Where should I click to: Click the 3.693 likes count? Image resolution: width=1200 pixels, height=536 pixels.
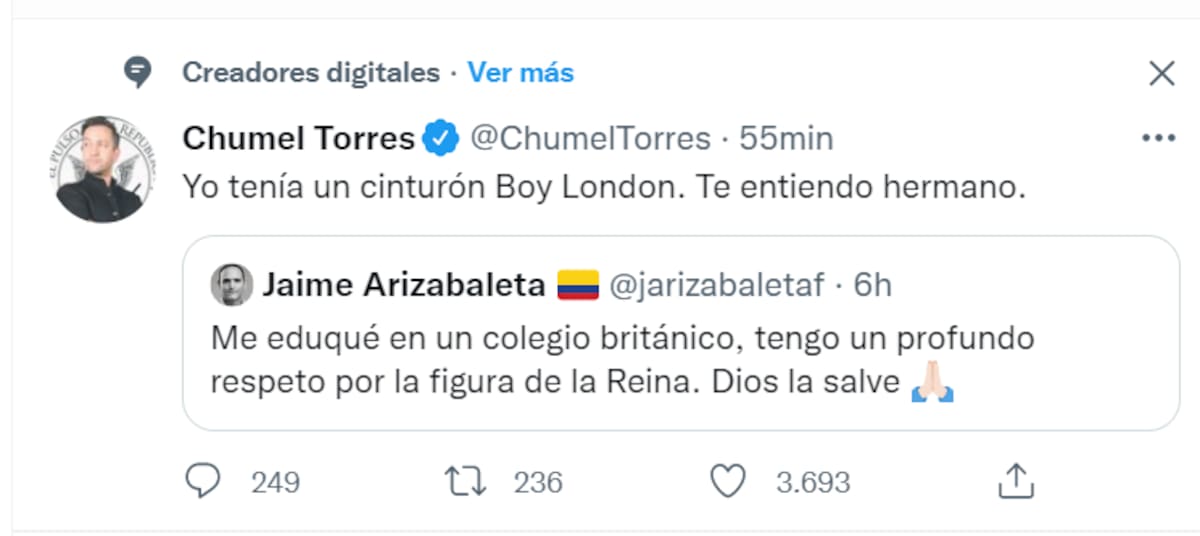pyautogui.click(x=813, y=484)
